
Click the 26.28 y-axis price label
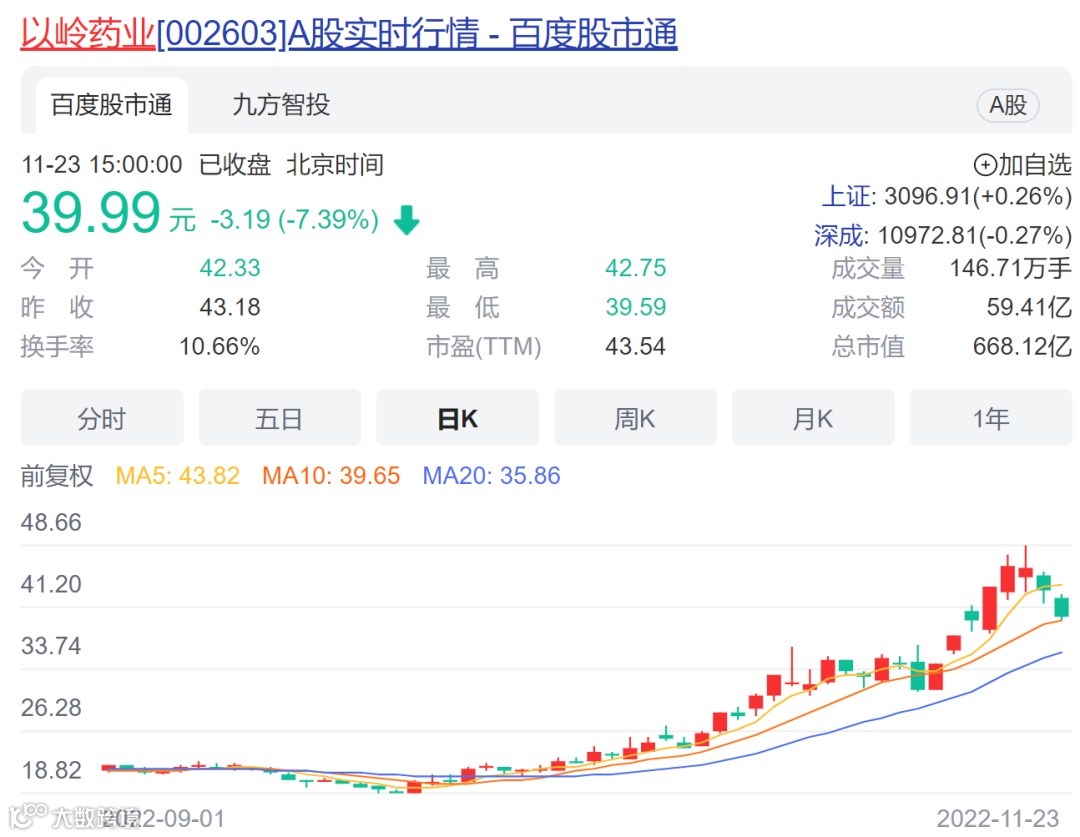(51, 708)
